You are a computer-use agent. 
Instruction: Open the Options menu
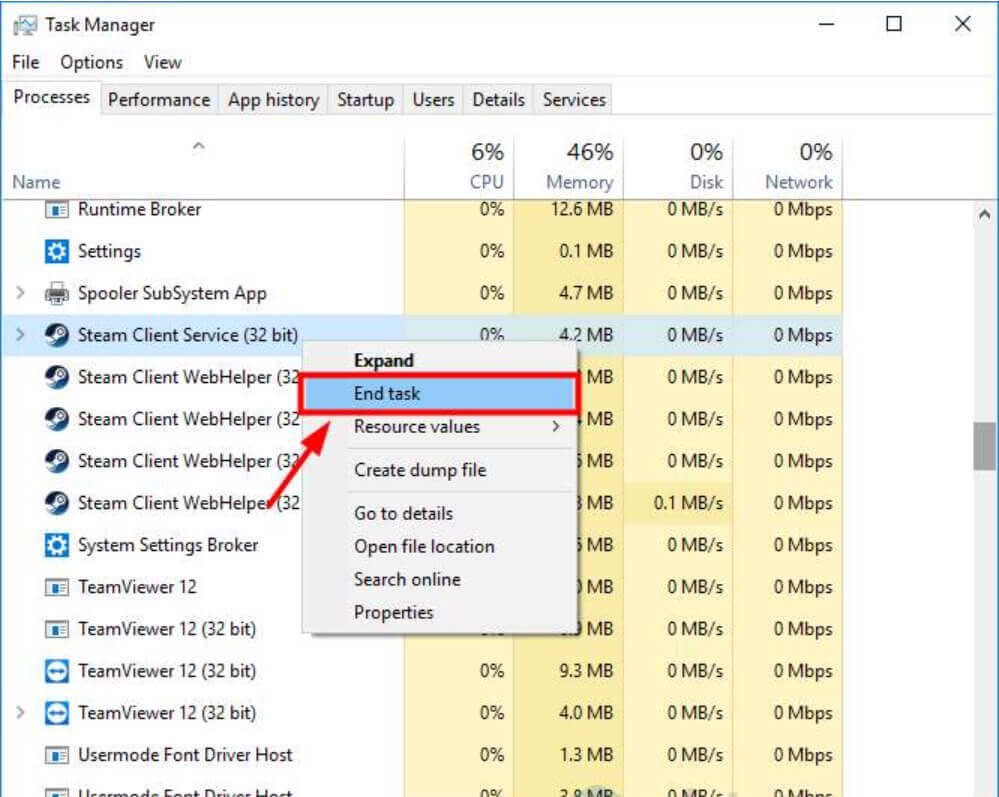(91, 62)
